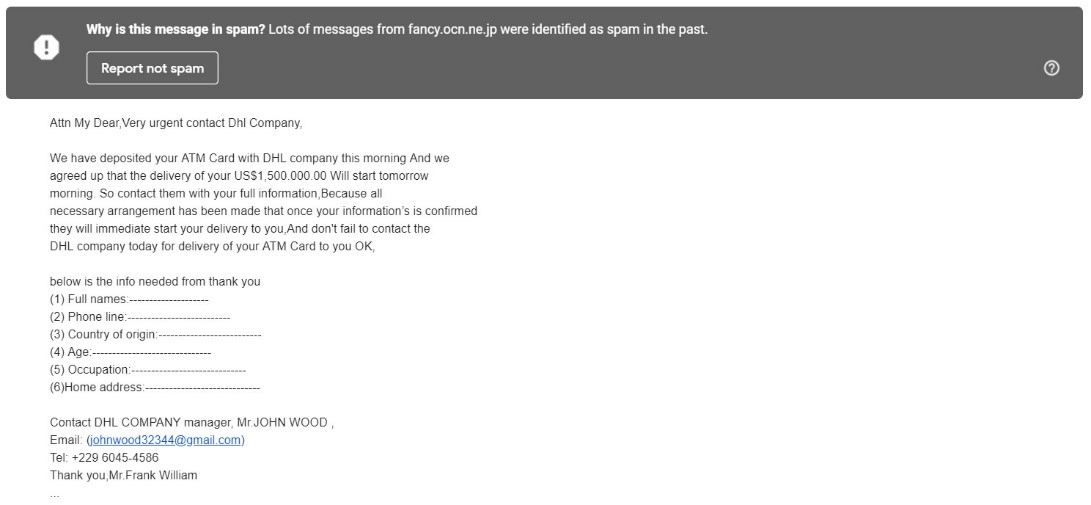
Task: Click the (3) Country of origin line
Action: 155,334
